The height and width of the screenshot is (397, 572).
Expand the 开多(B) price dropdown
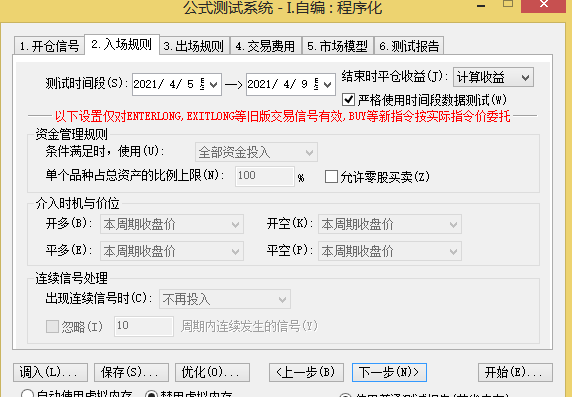[x=172, y=224]
